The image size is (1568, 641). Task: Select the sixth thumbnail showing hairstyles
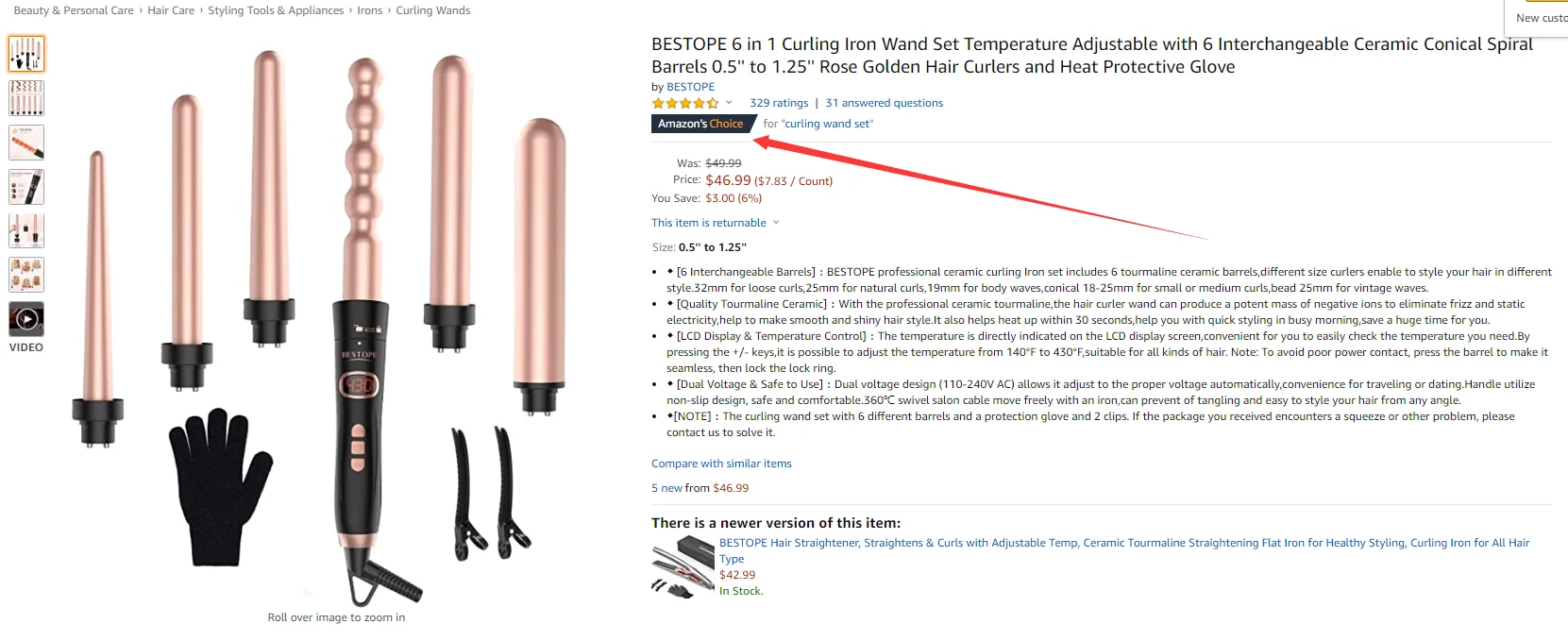tap(26, 275)
